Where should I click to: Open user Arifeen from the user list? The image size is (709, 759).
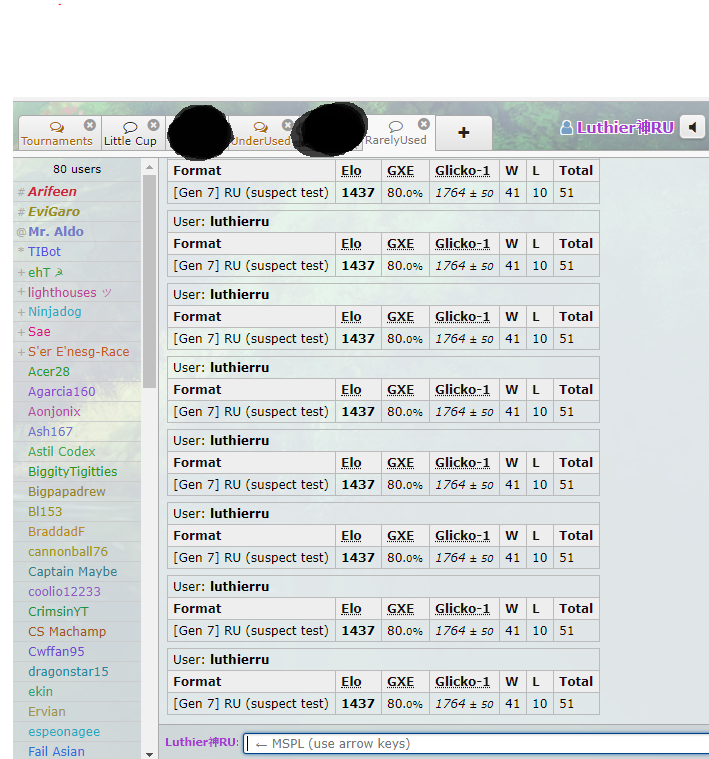(52, 191)
